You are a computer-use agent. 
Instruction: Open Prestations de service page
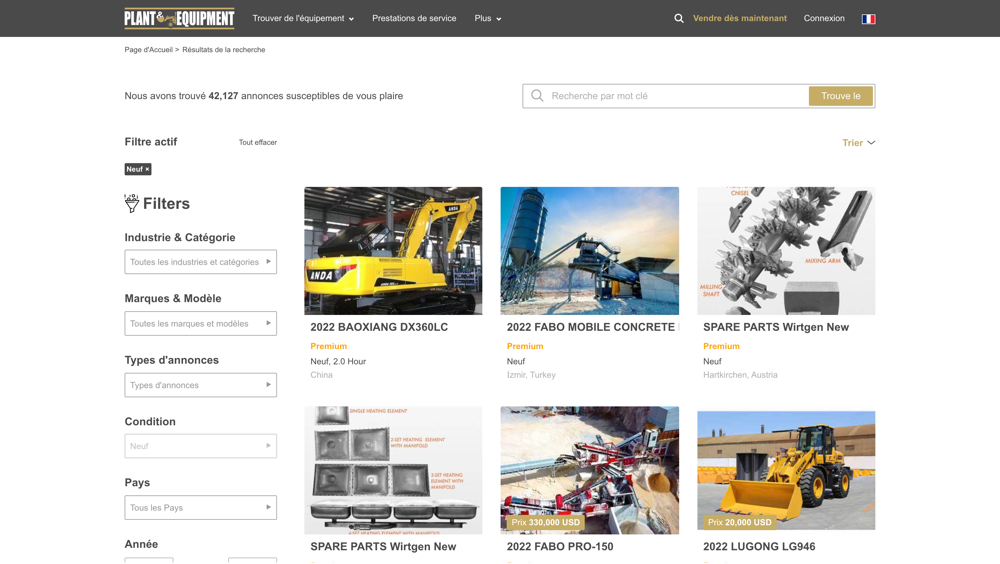[414, 19]
